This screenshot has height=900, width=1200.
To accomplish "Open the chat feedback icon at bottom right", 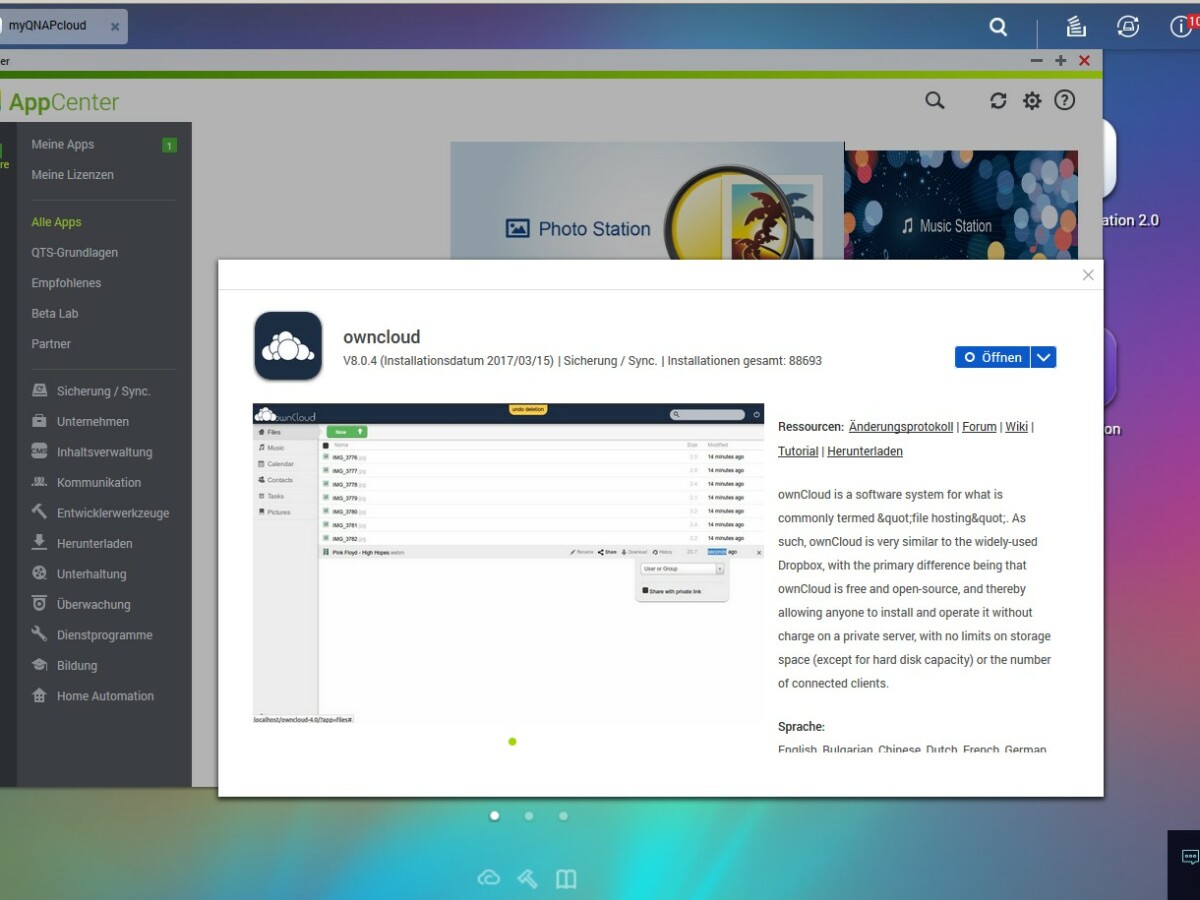I will pos(1190,858).
